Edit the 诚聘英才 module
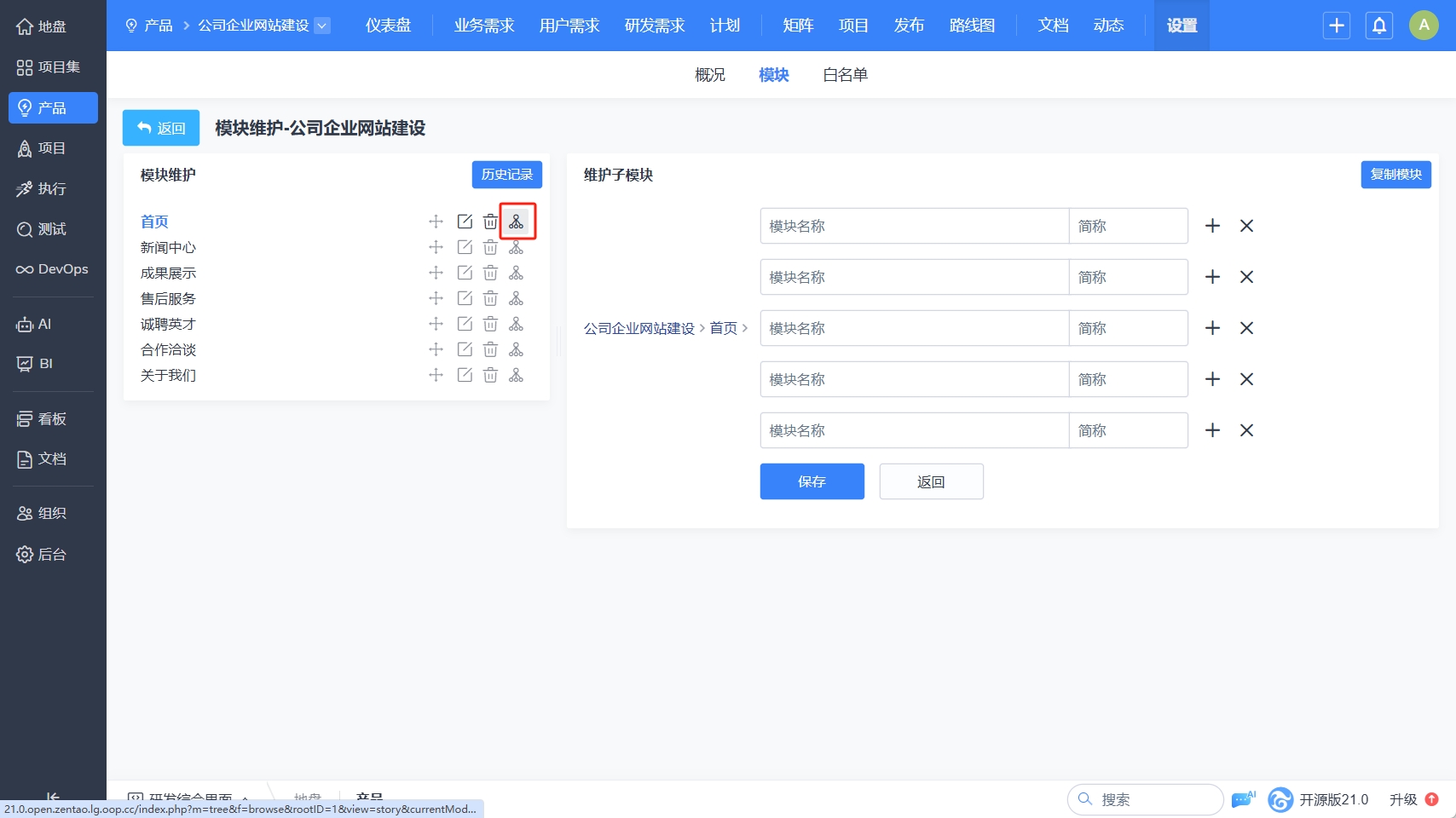This screenshot has width=1456, height=818. pos(465,324)
